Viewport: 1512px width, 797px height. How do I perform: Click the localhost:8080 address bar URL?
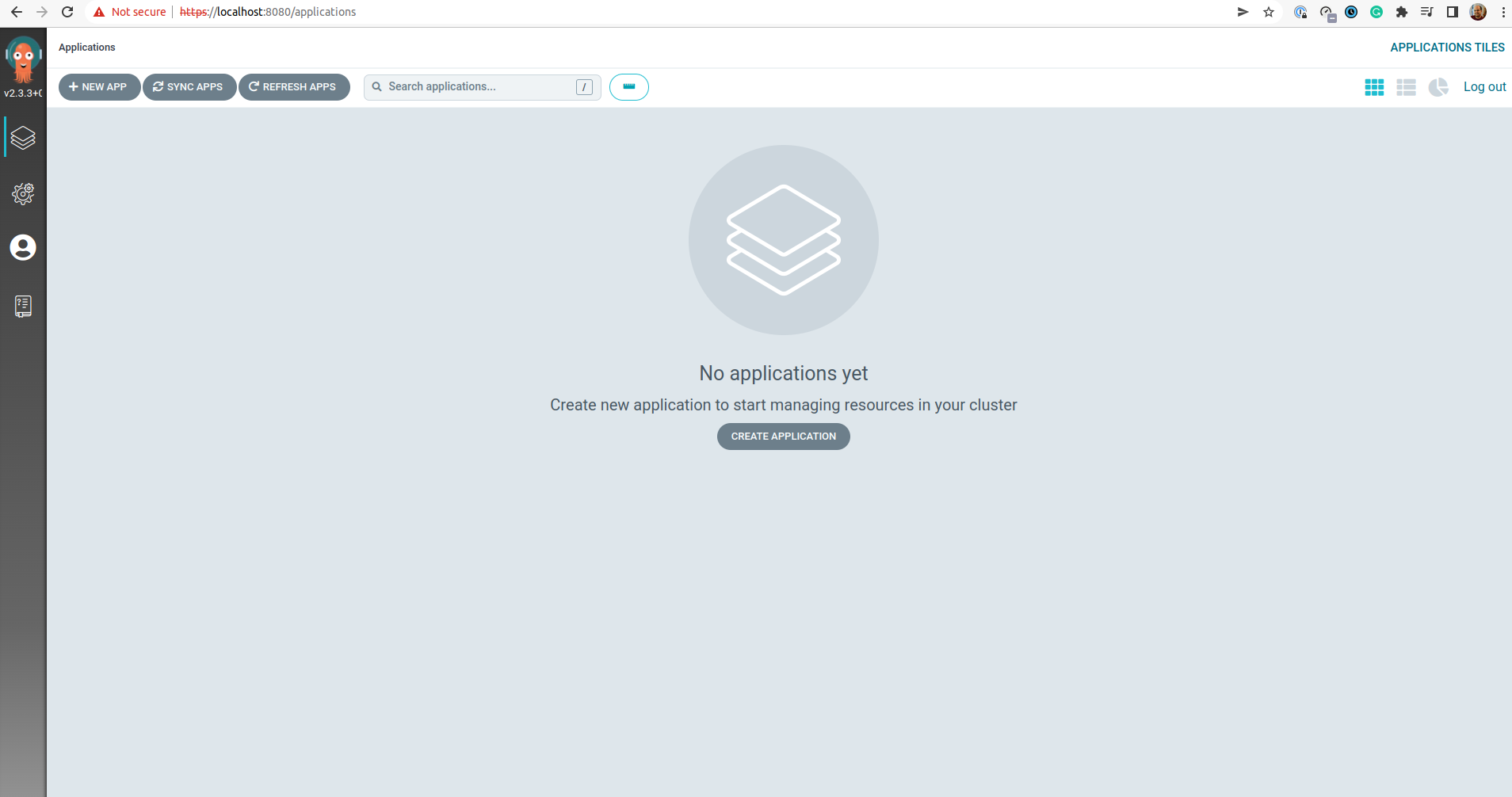coord(268,12)
